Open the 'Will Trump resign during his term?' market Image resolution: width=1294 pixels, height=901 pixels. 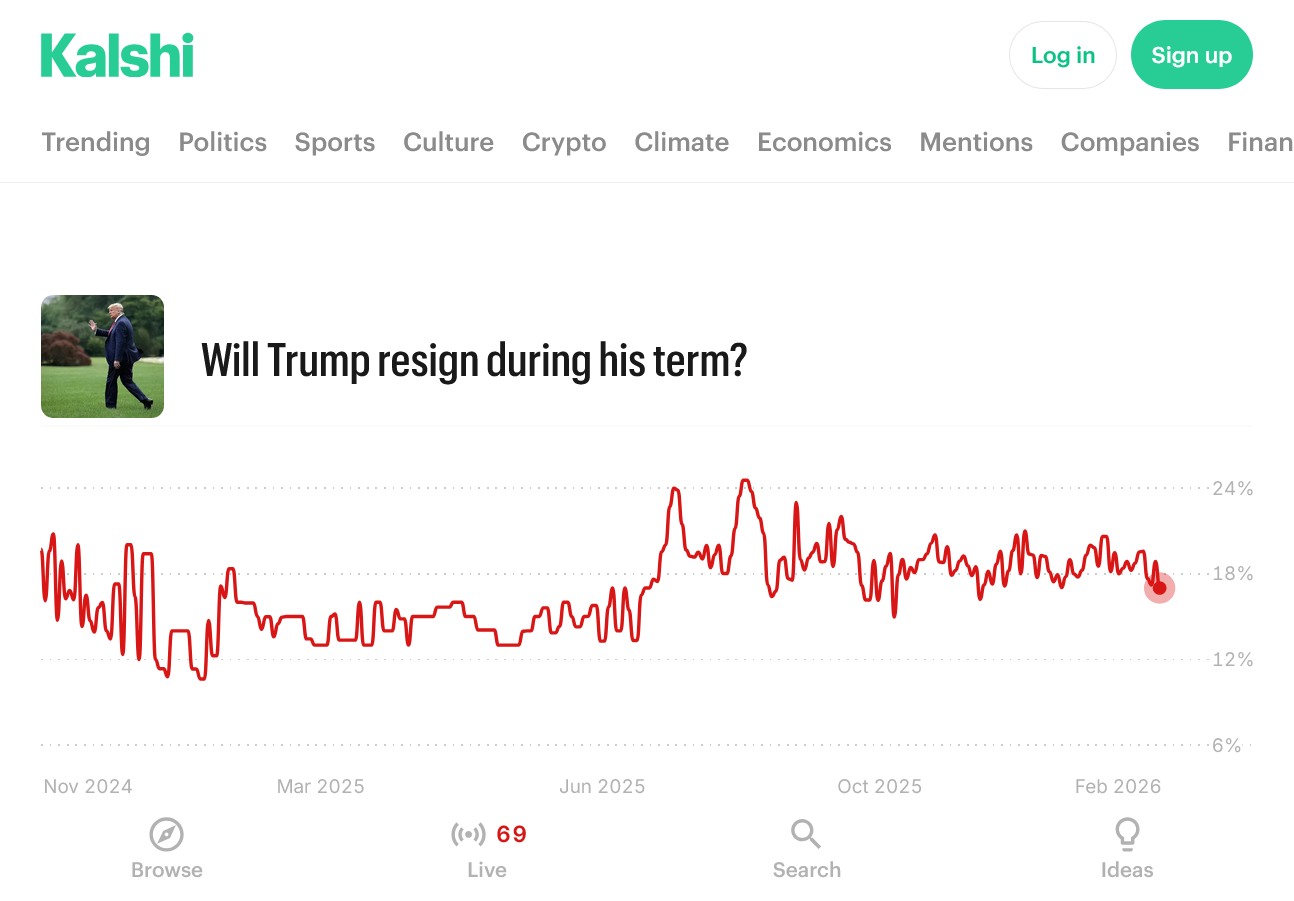[474, 359]
